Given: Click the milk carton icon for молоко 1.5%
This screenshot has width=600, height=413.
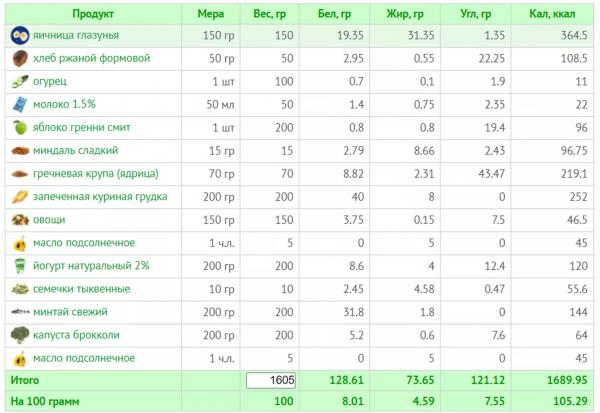Looking at the screenshot, I should coord(20,104).
